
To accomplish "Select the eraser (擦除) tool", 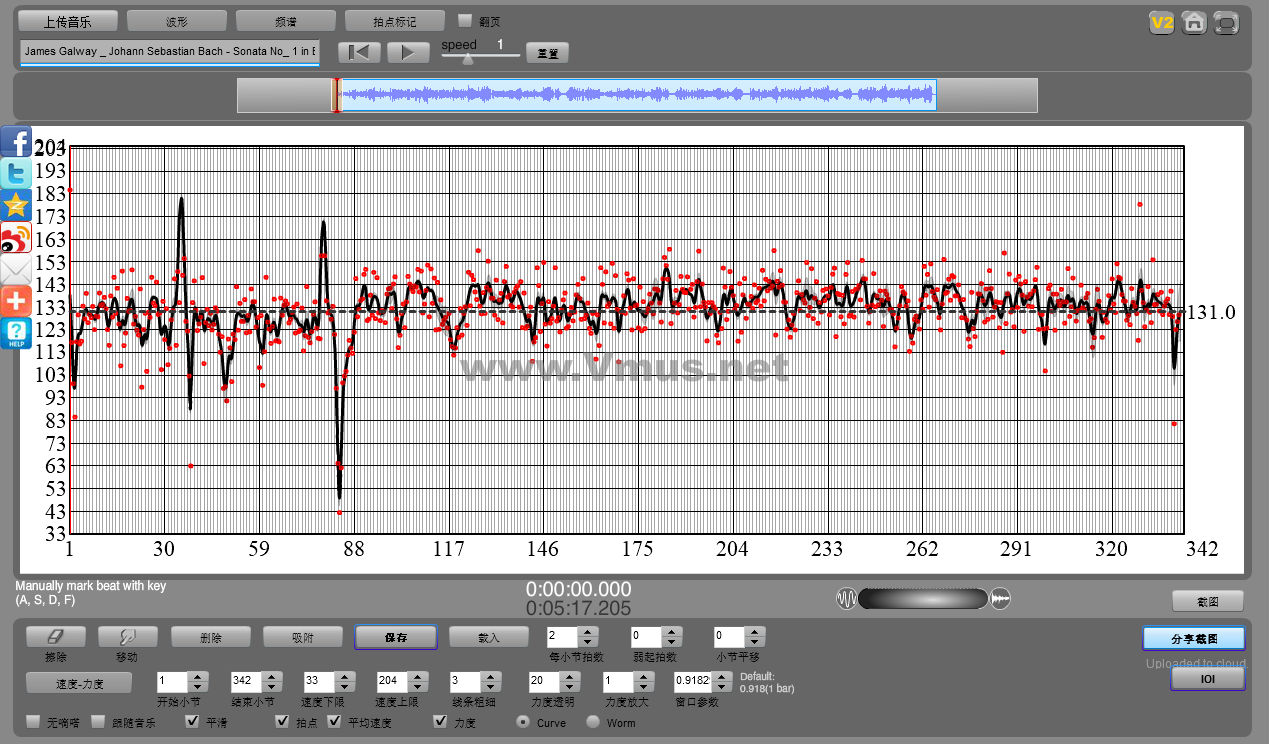I will point(55,637).
